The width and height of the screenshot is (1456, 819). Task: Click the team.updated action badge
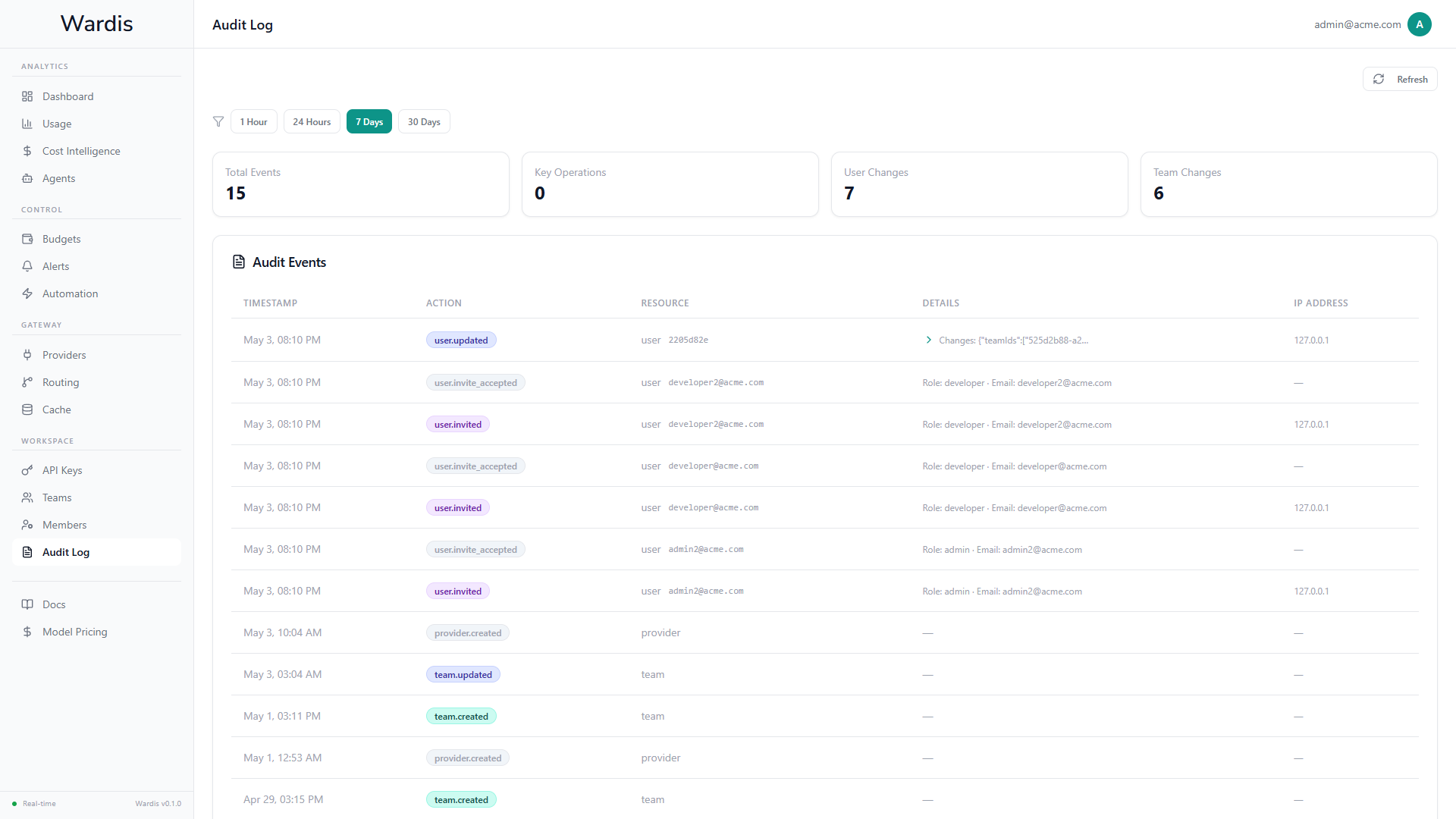463,674
